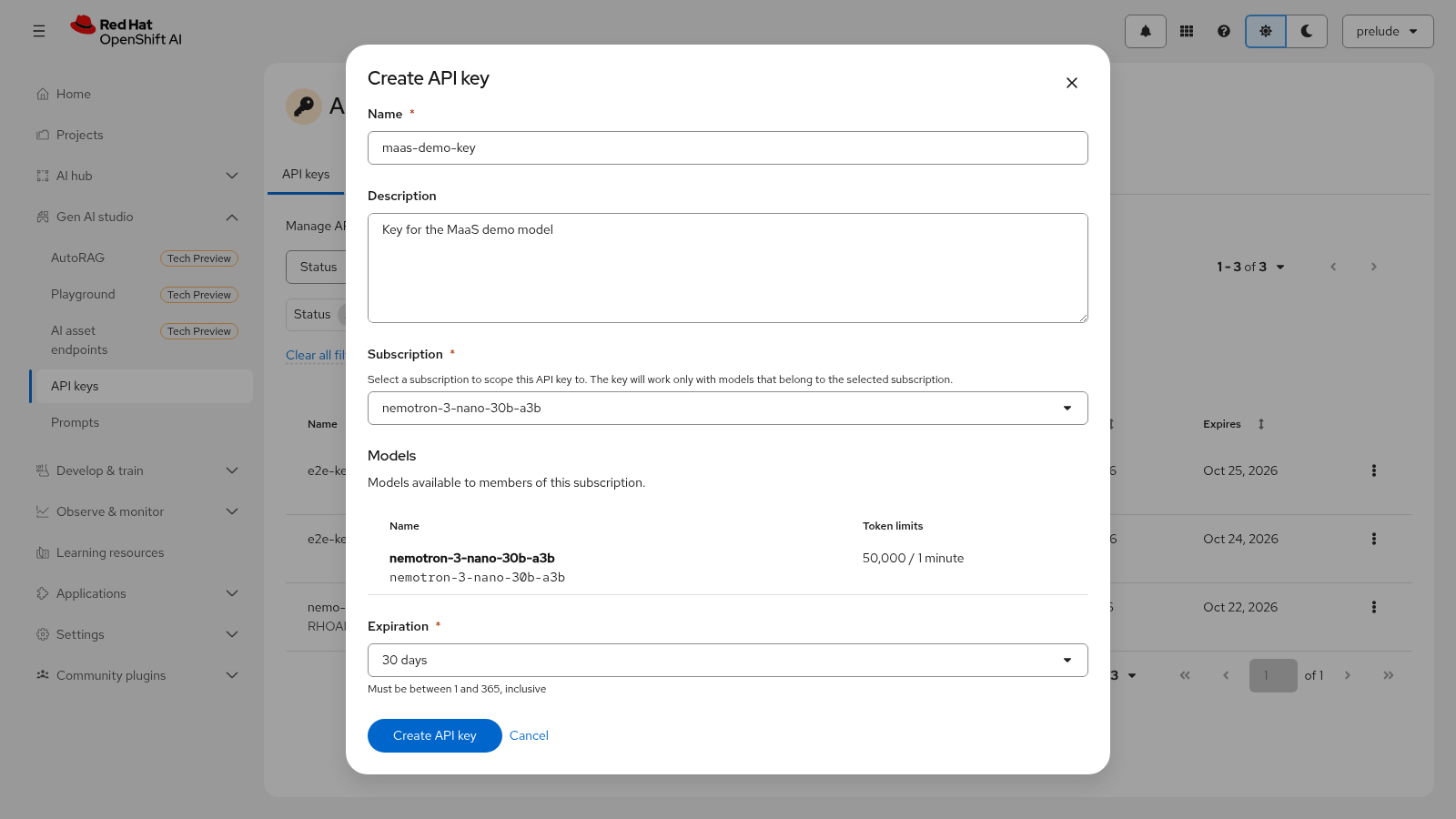Open Playground in sidebar
Image resolution: width=1456 pixels, height=819 pixels.
pyautogui.click(x=141, y=294)
